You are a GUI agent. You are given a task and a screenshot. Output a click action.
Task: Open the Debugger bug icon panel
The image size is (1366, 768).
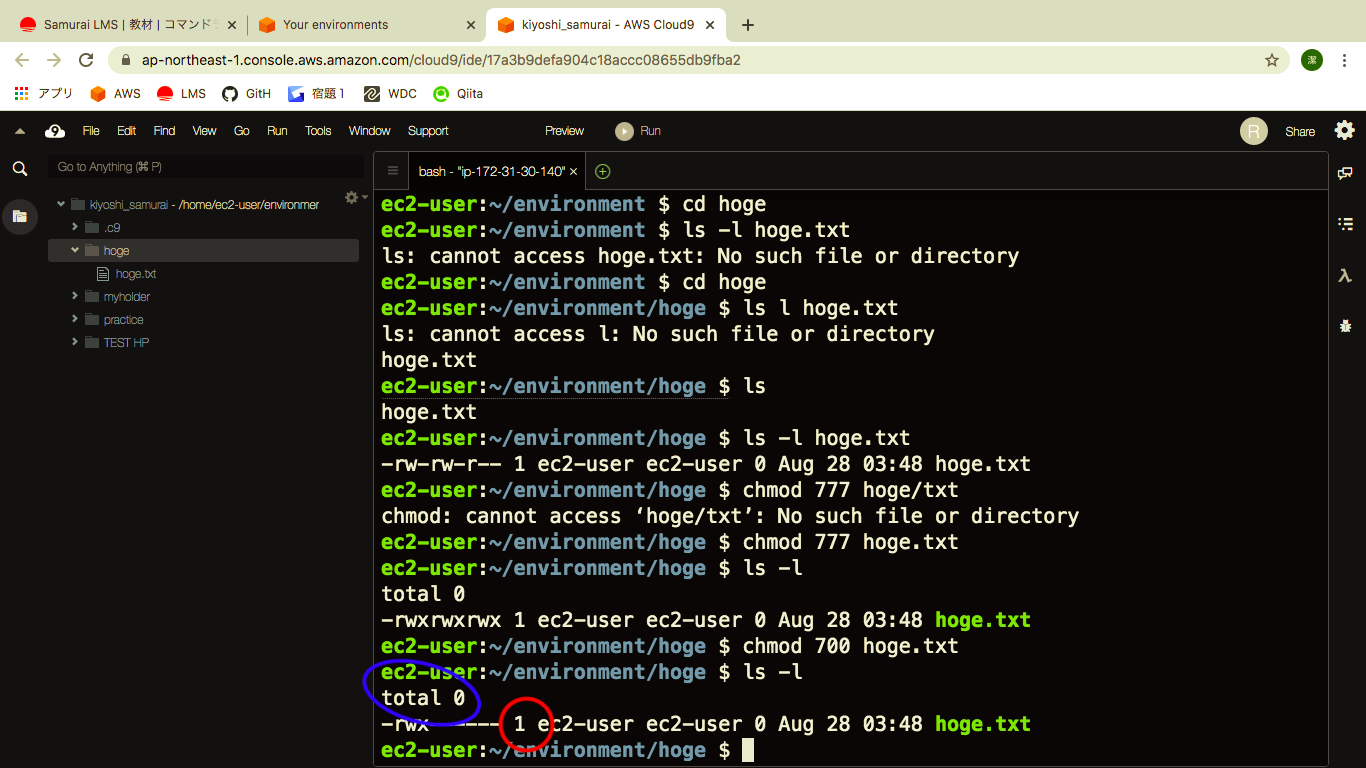(x=1345, y=326)
